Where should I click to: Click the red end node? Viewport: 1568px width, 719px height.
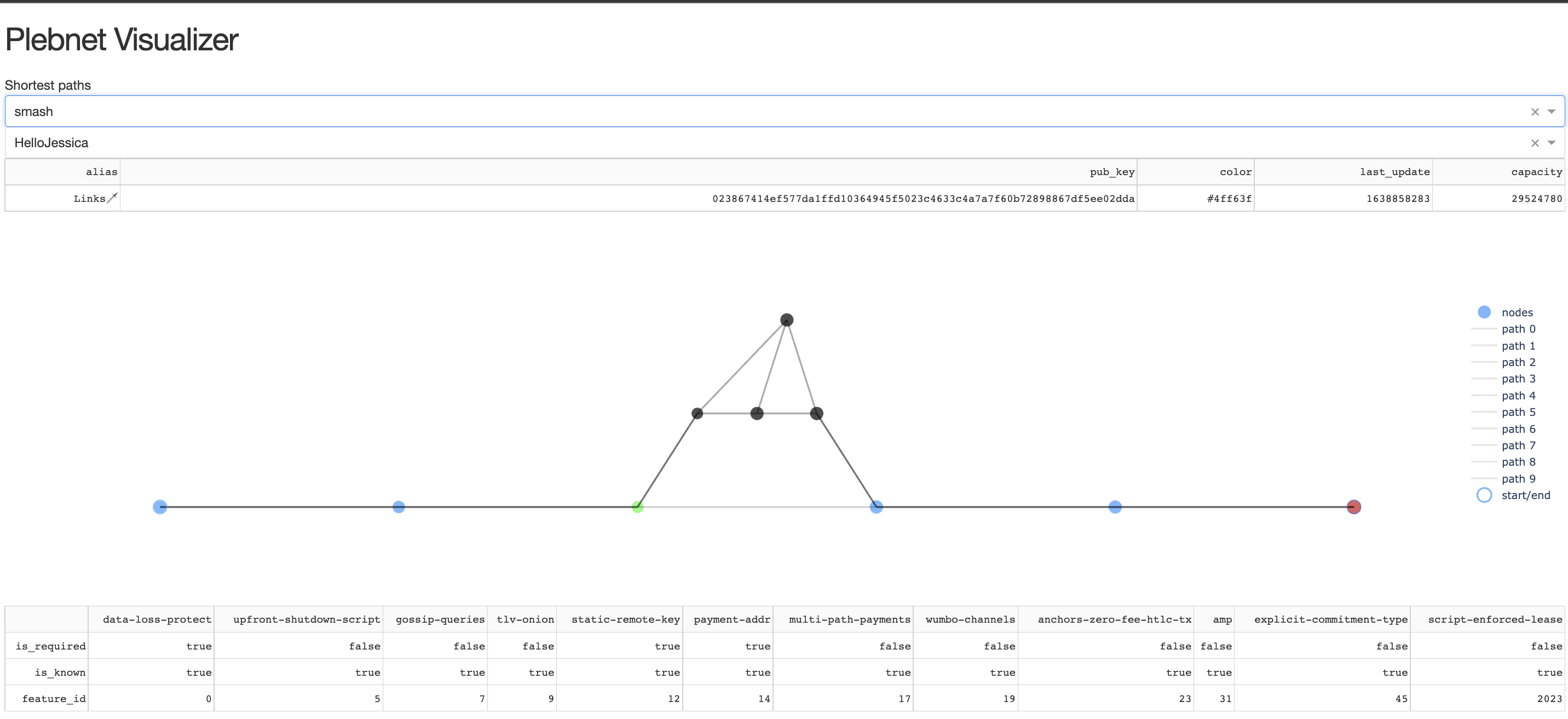1354,507
